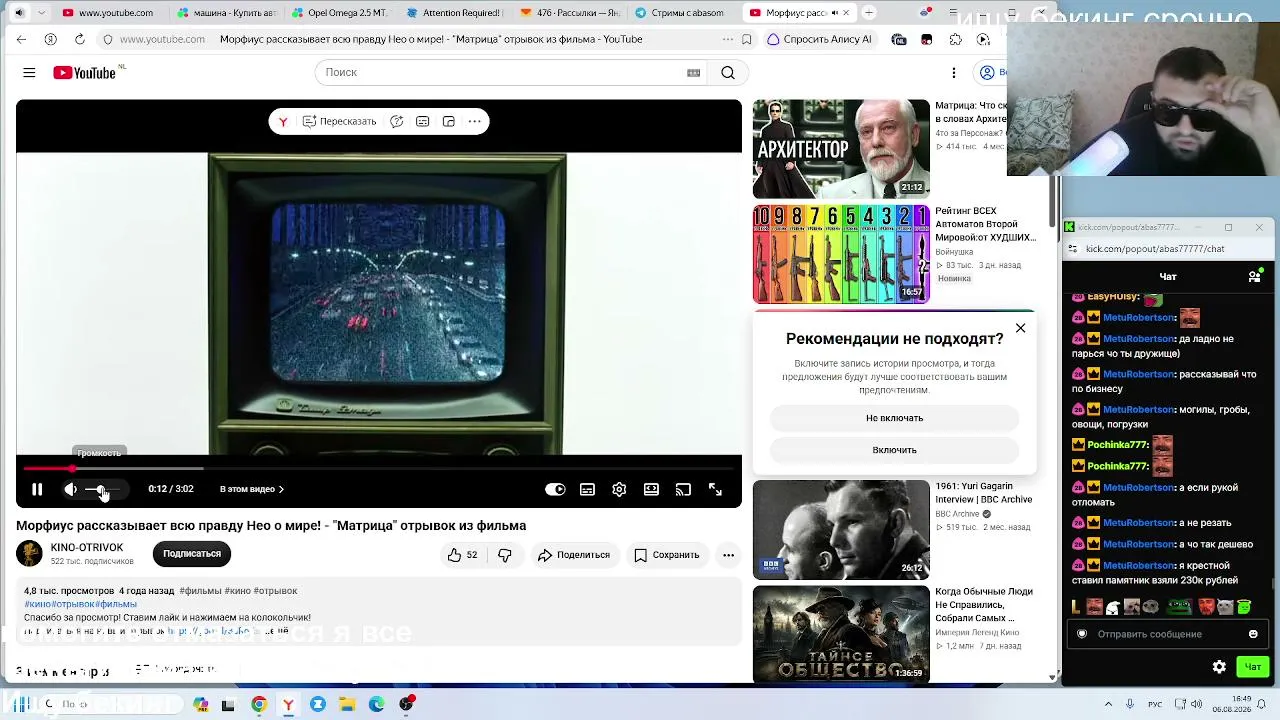
Task: Click the subtitles icon in Yandex overlay
Action: coord(423,121)
